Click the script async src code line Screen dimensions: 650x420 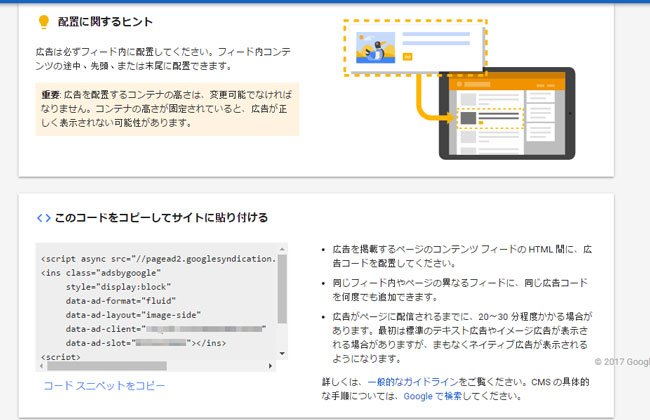tap(158, 259)
